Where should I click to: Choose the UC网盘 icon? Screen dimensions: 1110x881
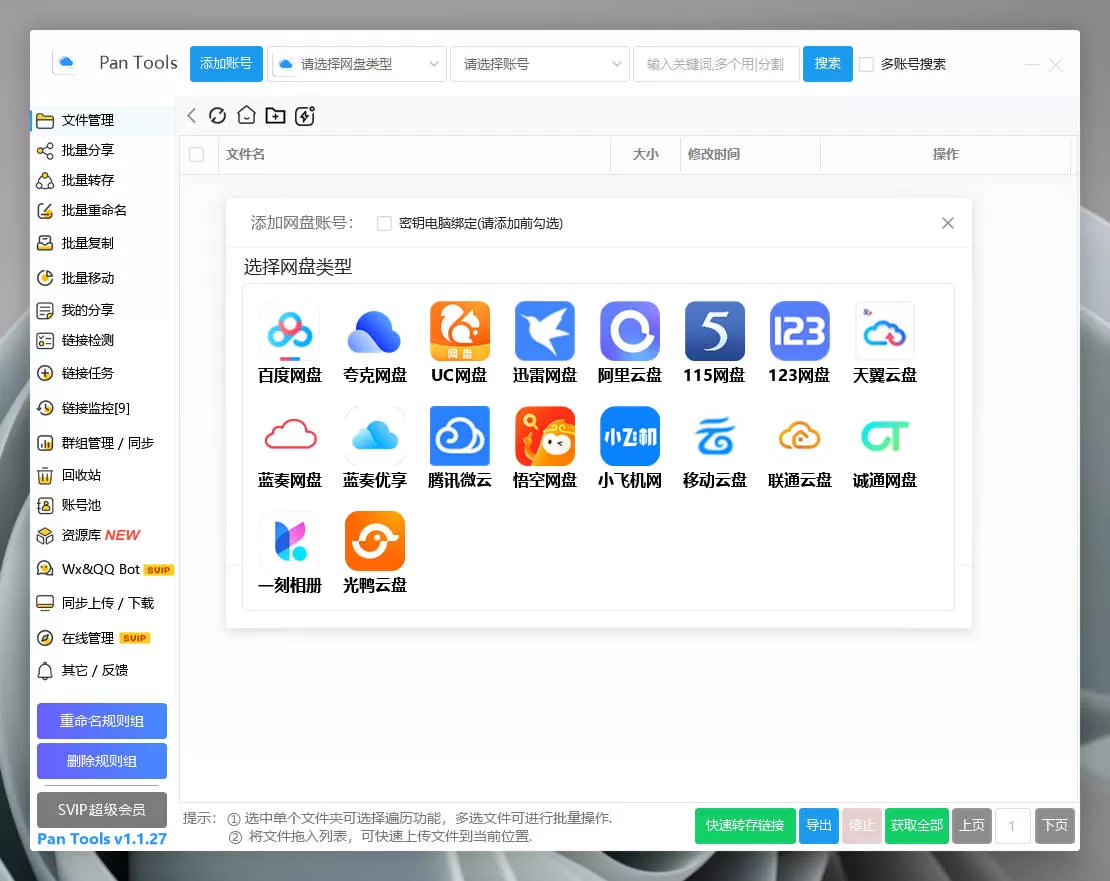click(459, 331)
